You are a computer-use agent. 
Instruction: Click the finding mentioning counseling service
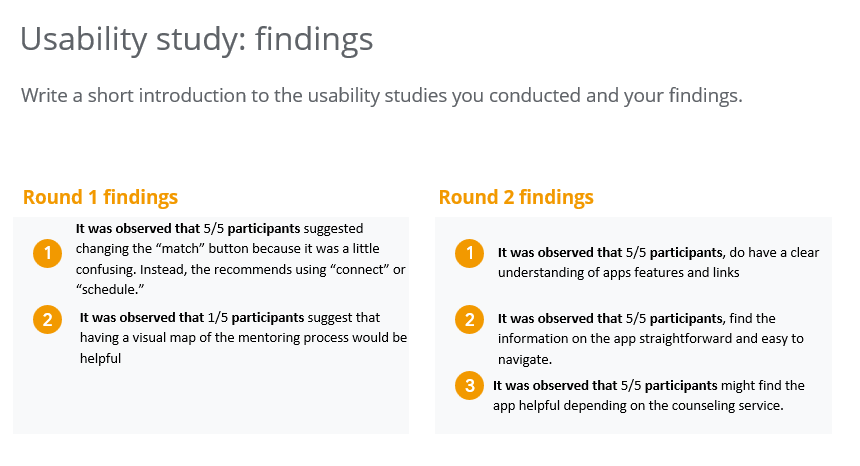coord(648,395)
